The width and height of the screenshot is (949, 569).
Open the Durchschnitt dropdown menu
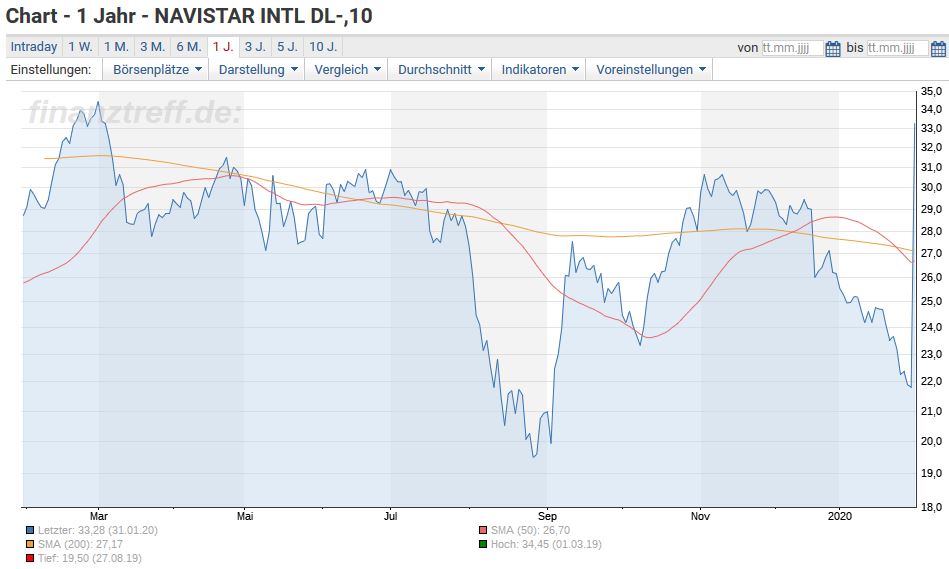[x=440, y=70]
